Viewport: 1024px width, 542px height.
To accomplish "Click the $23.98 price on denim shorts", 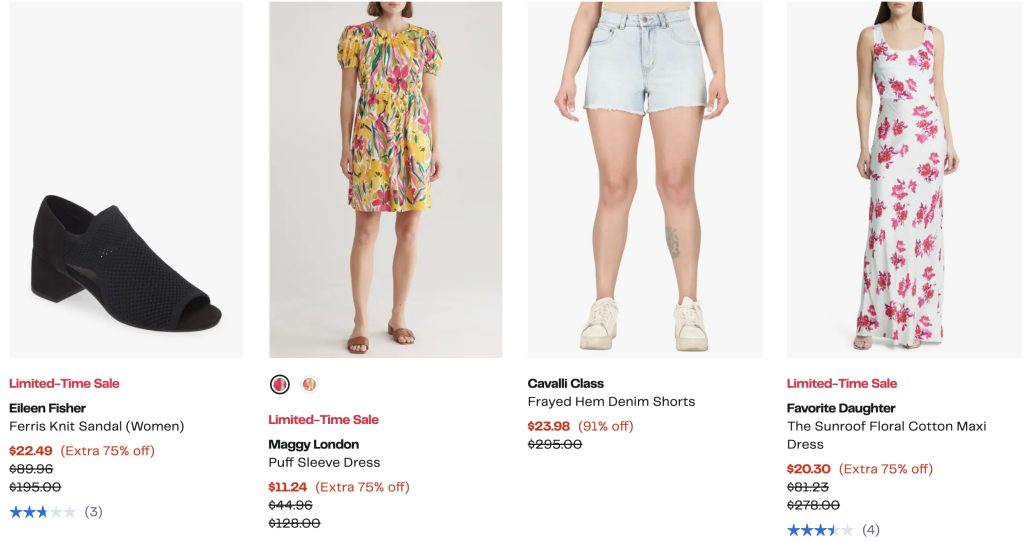I will point(549,426).
